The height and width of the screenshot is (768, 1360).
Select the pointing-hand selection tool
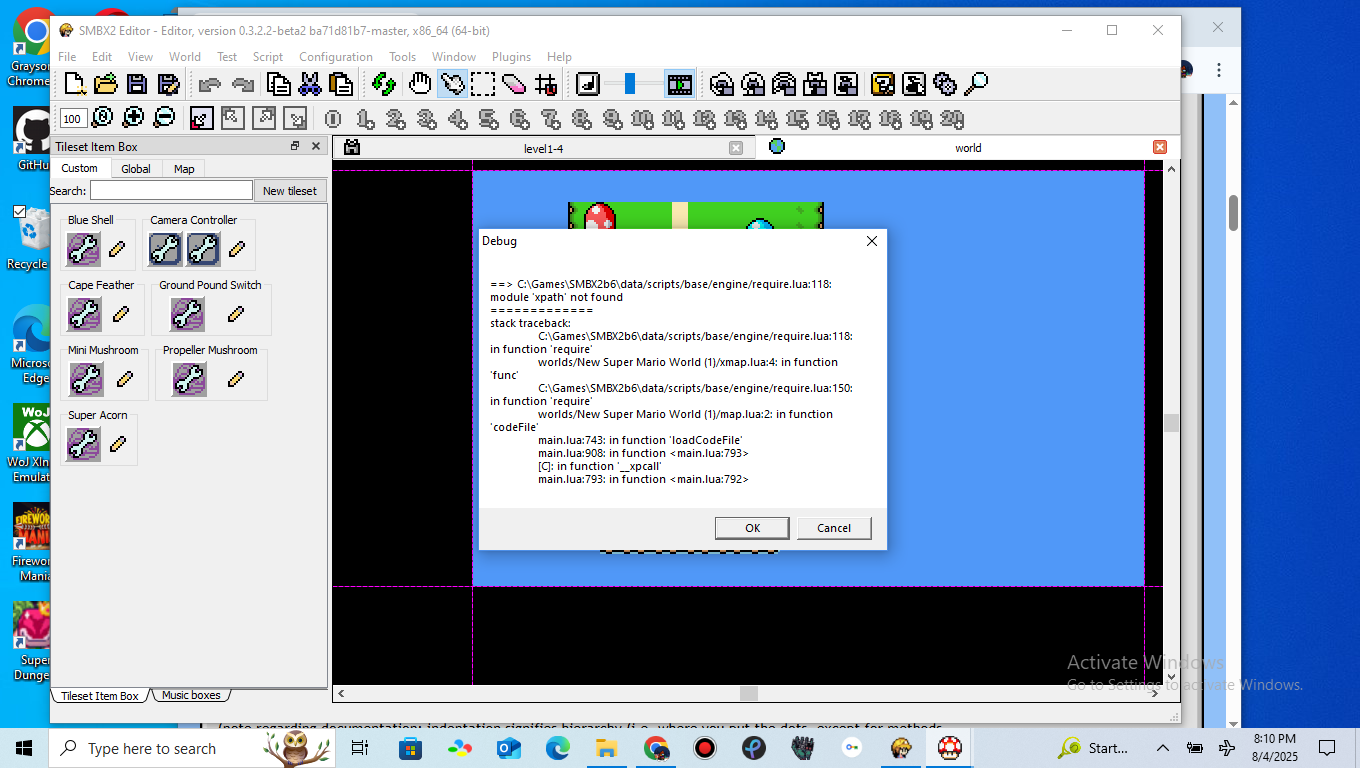pos(452,84)
